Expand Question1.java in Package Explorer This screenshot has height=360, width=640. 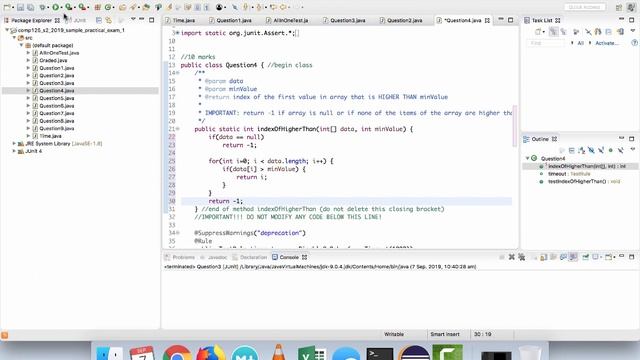point(28,68)
